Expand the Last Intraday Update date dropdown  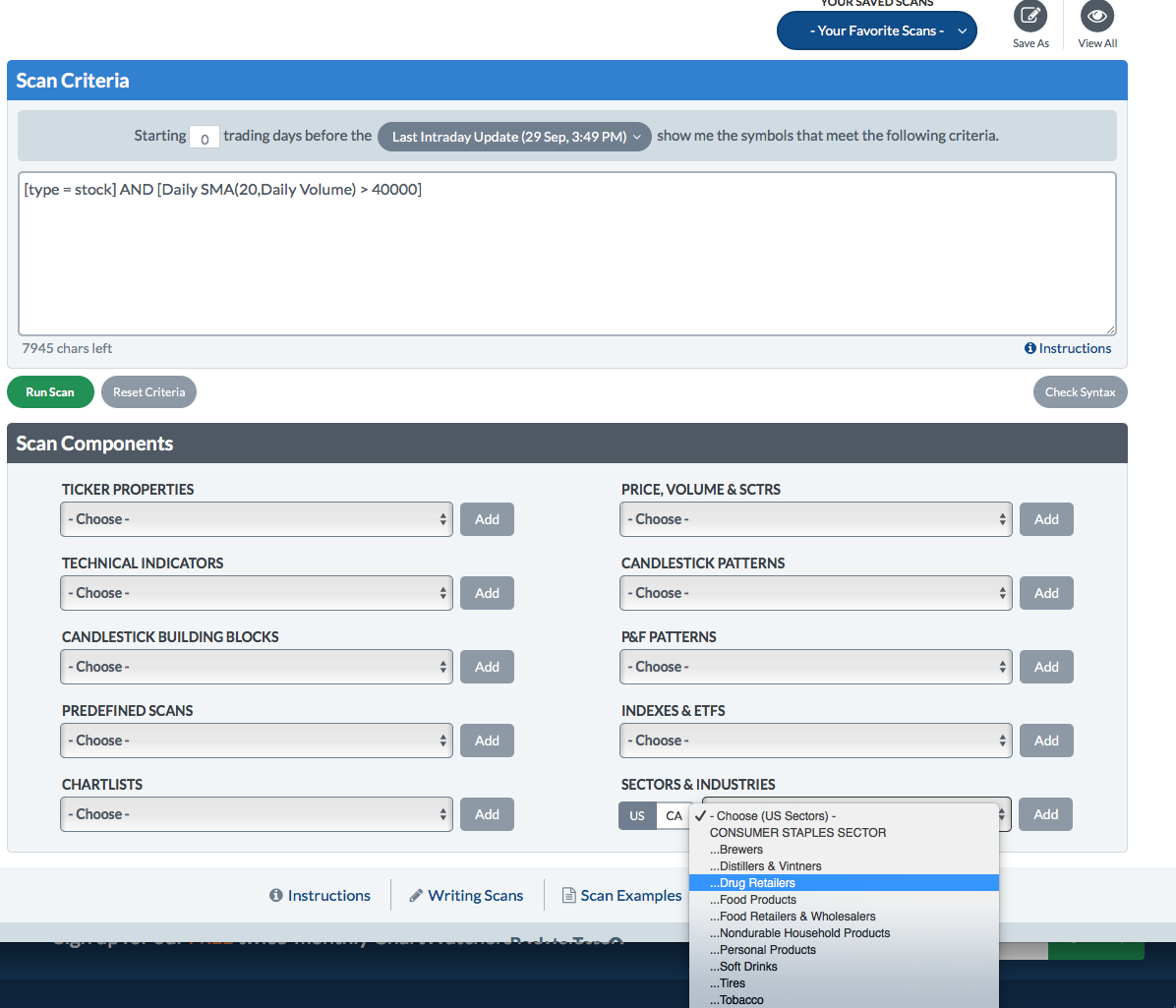click(x=514, y=137)
